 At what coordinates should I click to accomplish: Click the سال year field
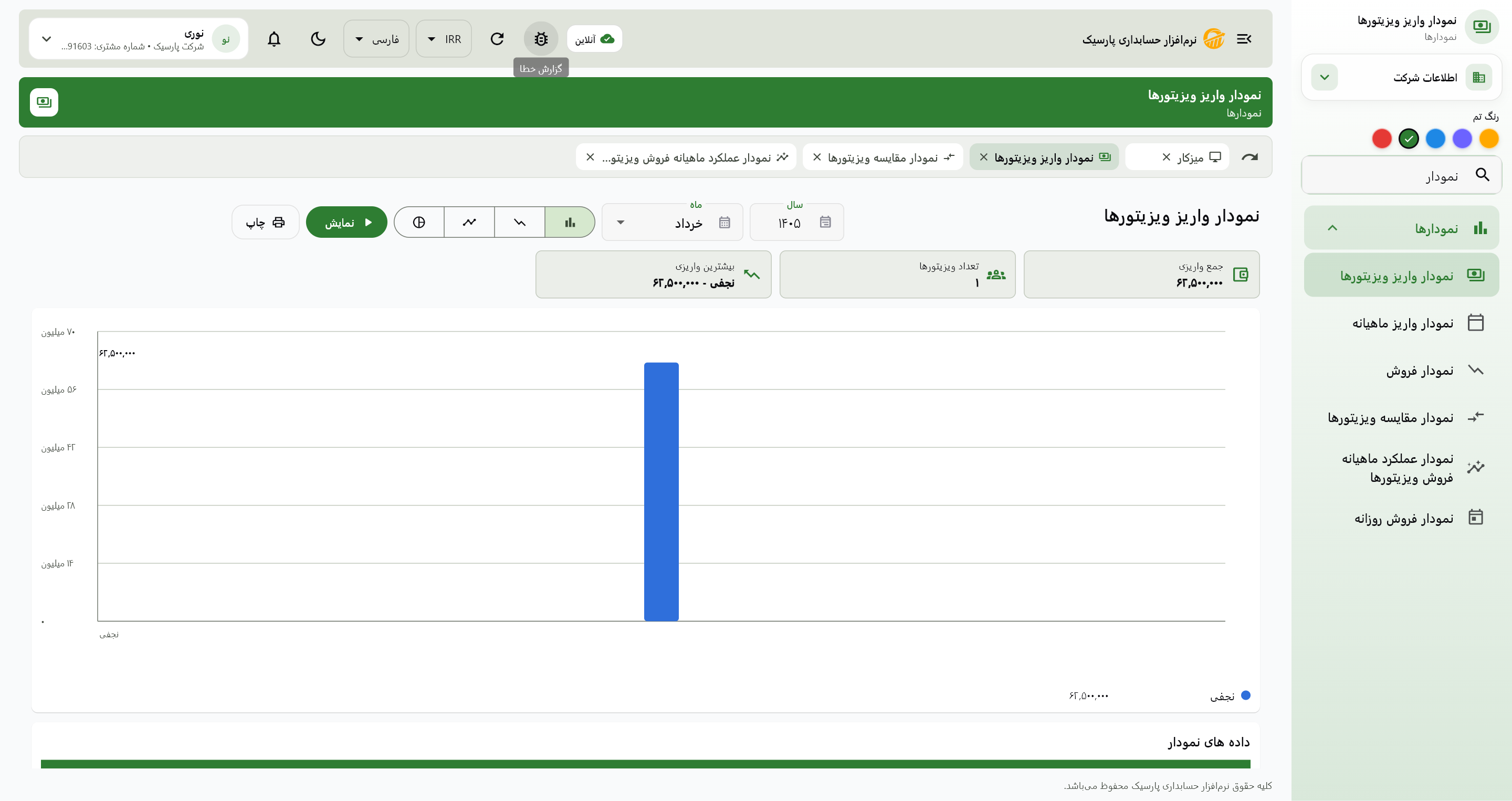(796, 222)
